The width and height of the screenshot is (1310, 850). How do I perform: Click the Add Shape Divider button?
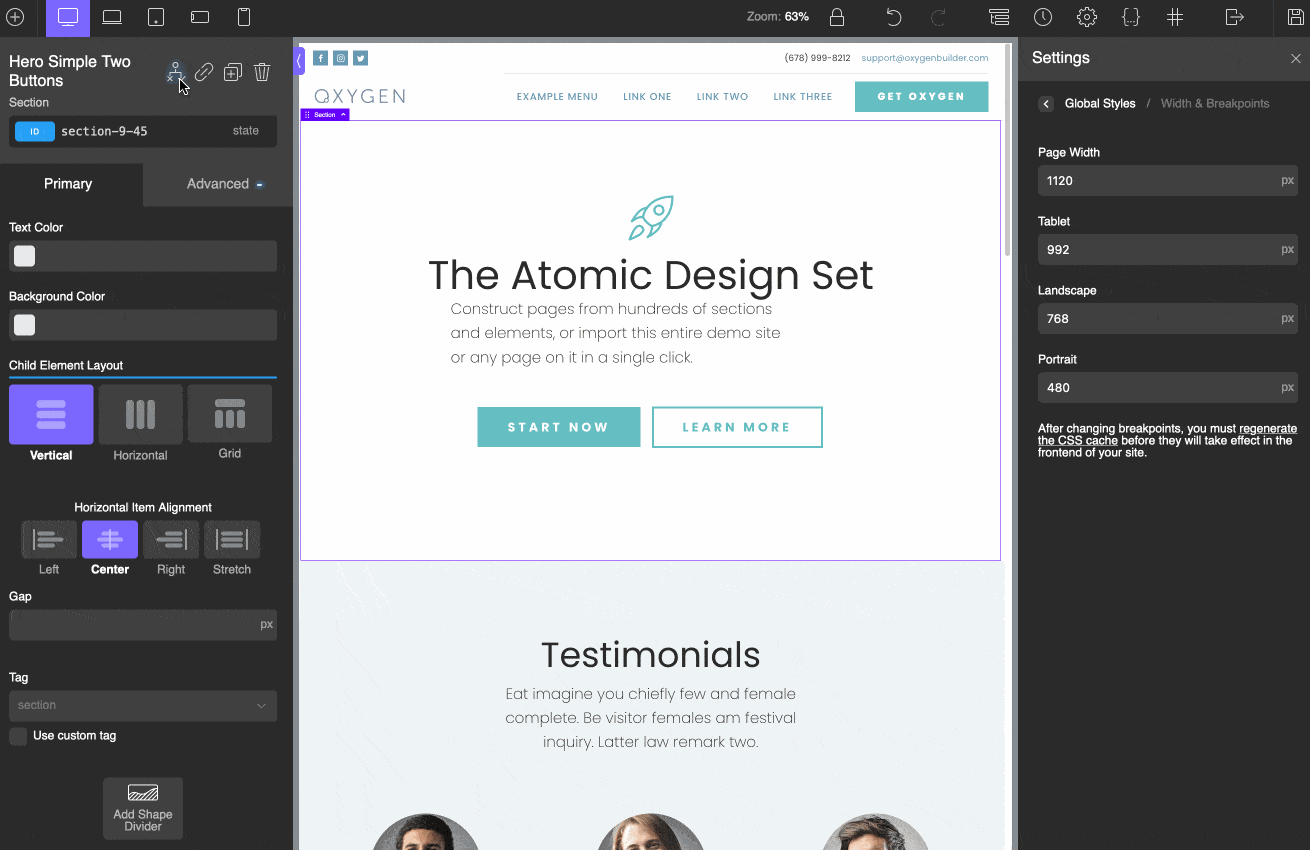click(142, 808)
